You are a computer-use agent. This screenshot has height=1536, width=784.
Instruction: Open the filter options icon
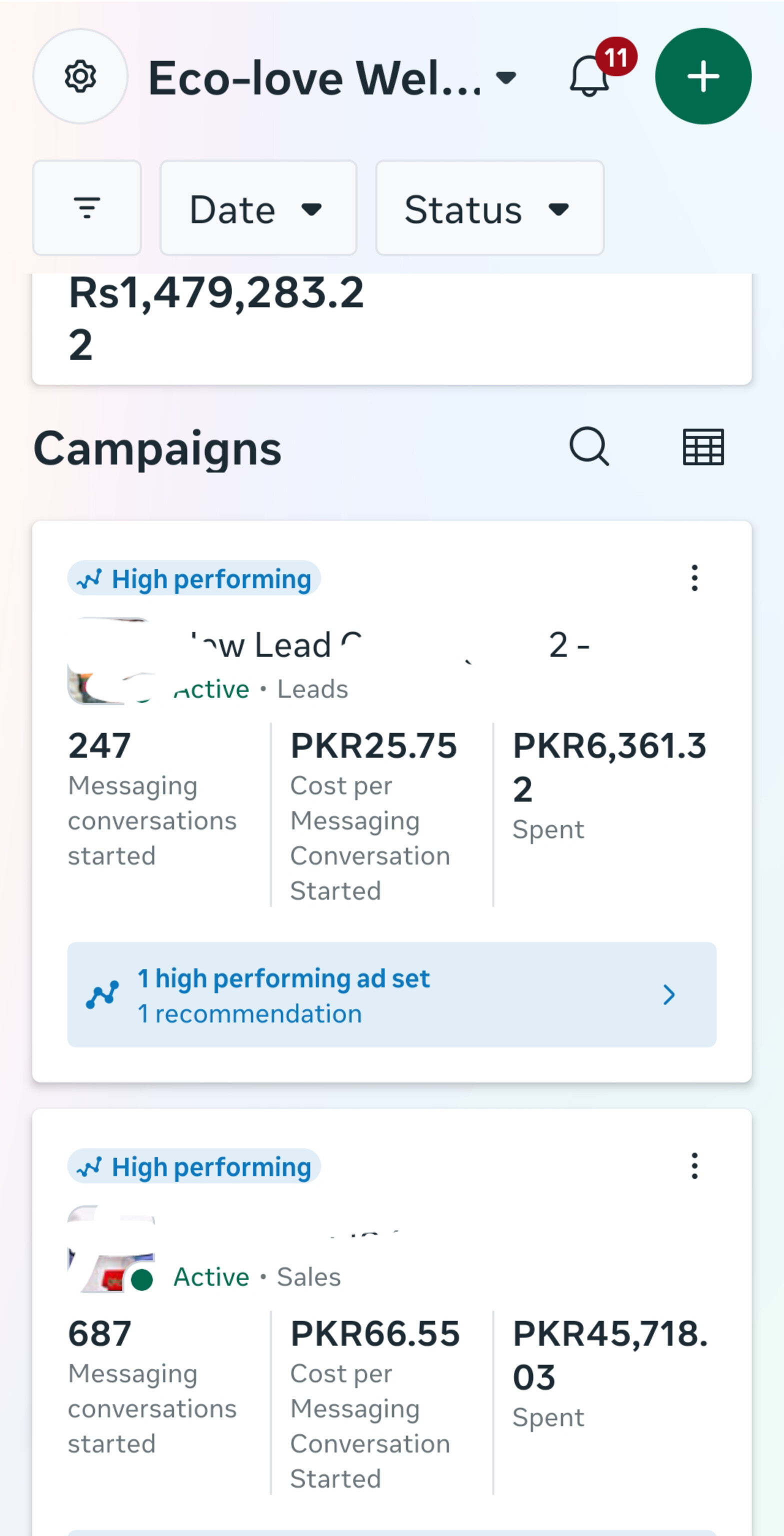pos(87,208)
